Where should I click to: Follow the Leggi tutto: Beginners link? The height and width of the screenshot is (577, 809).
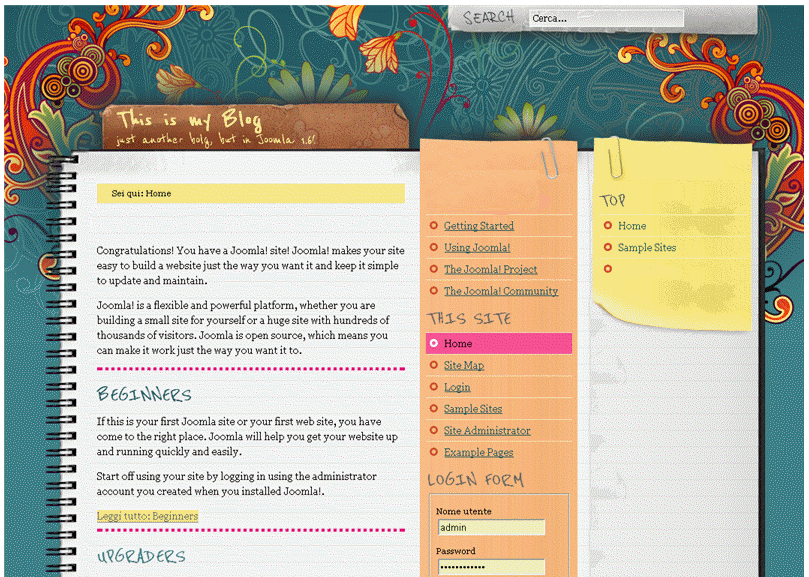coord(148,516)
